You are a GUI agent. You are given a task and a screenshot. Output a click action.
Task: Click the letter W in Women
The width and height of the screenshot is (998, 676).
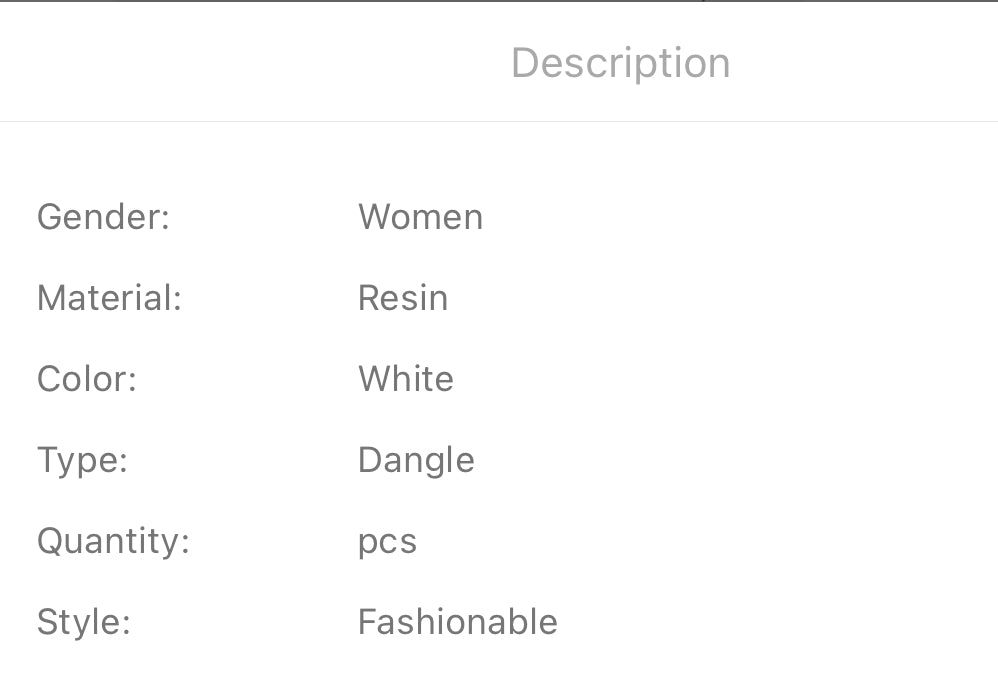tap(375, 217)
